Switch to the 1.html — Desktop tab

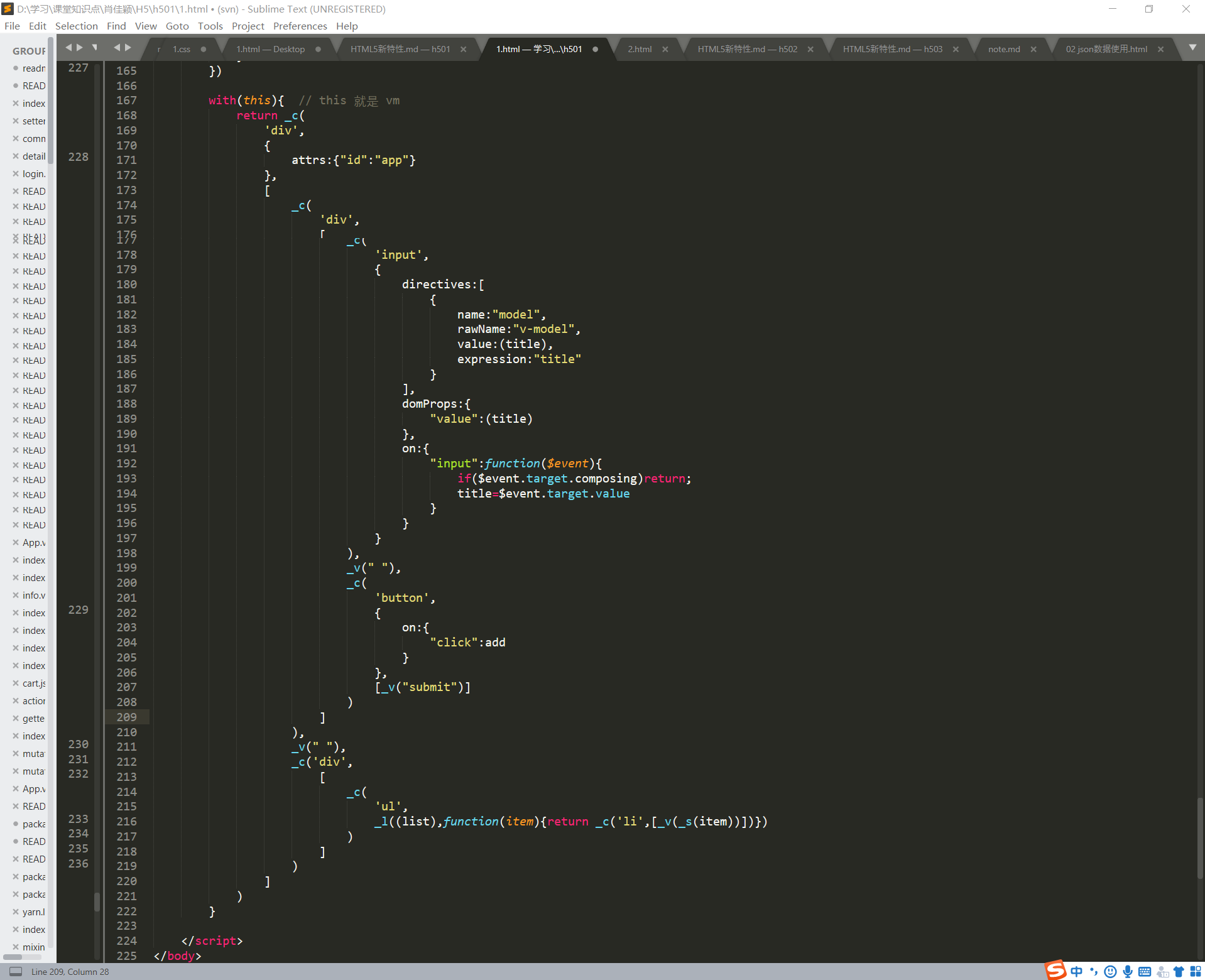[270, 49]
